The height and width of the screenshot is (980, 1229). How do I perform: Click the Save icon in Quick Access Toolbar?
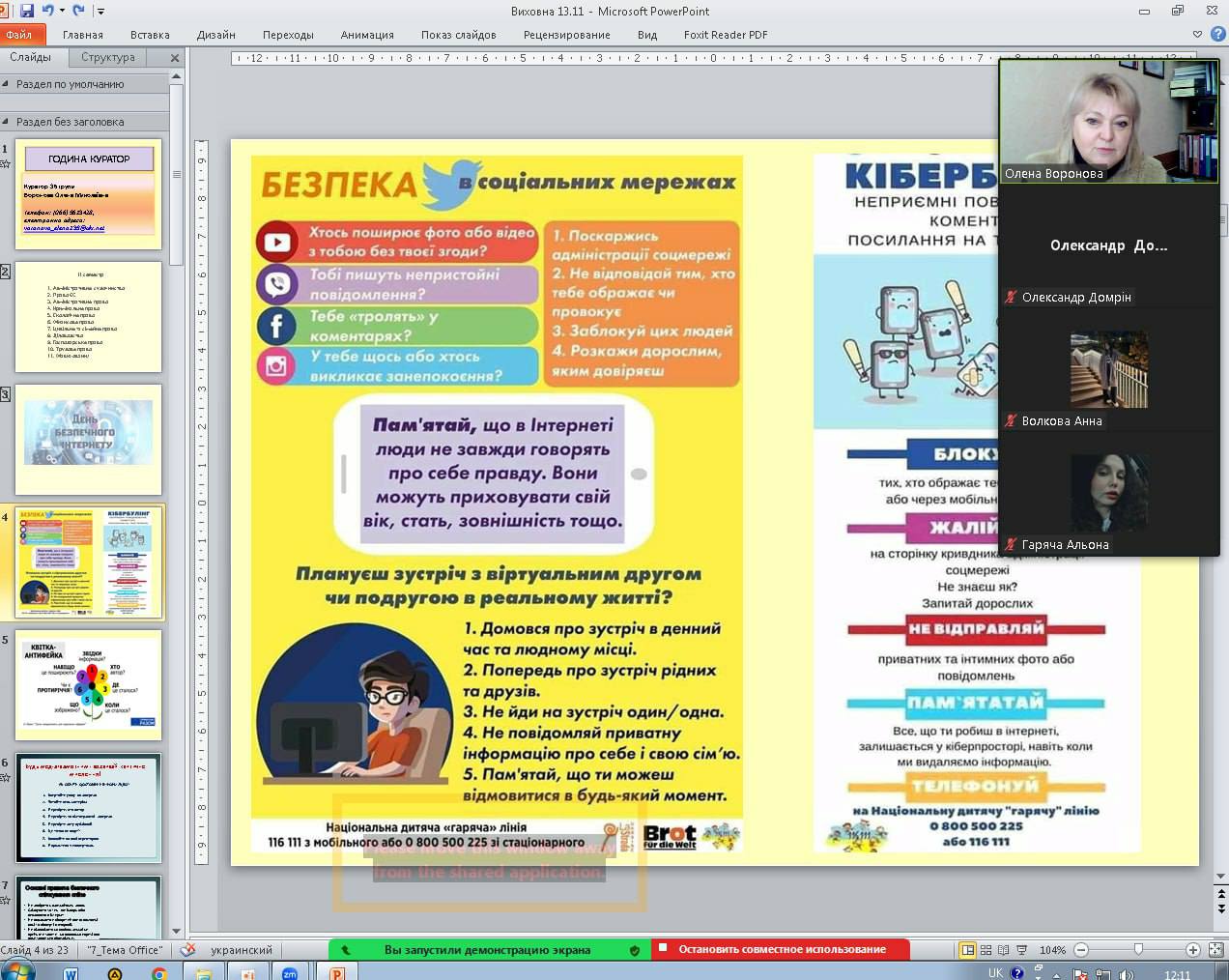(x=27, y=11)
